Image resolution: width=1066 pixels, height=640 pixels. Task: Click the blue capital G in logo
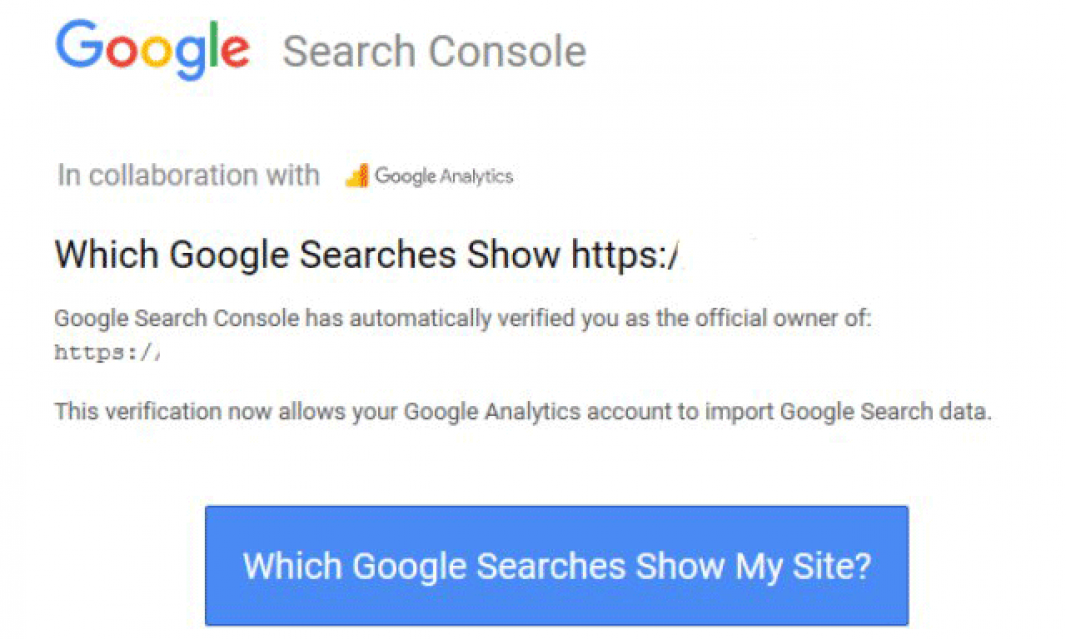click(79, 44)
